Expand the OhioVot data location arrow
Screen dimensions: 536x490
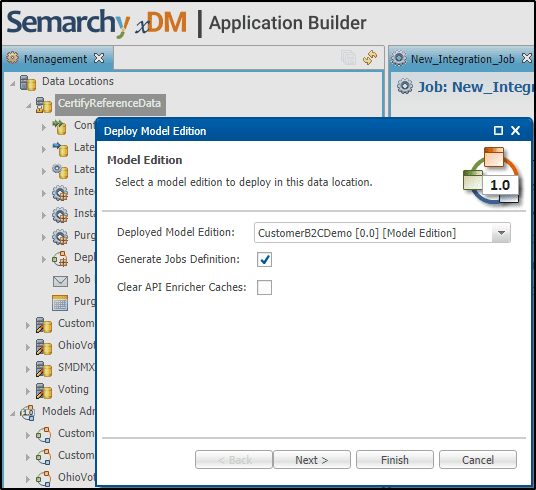pos(28,347)
